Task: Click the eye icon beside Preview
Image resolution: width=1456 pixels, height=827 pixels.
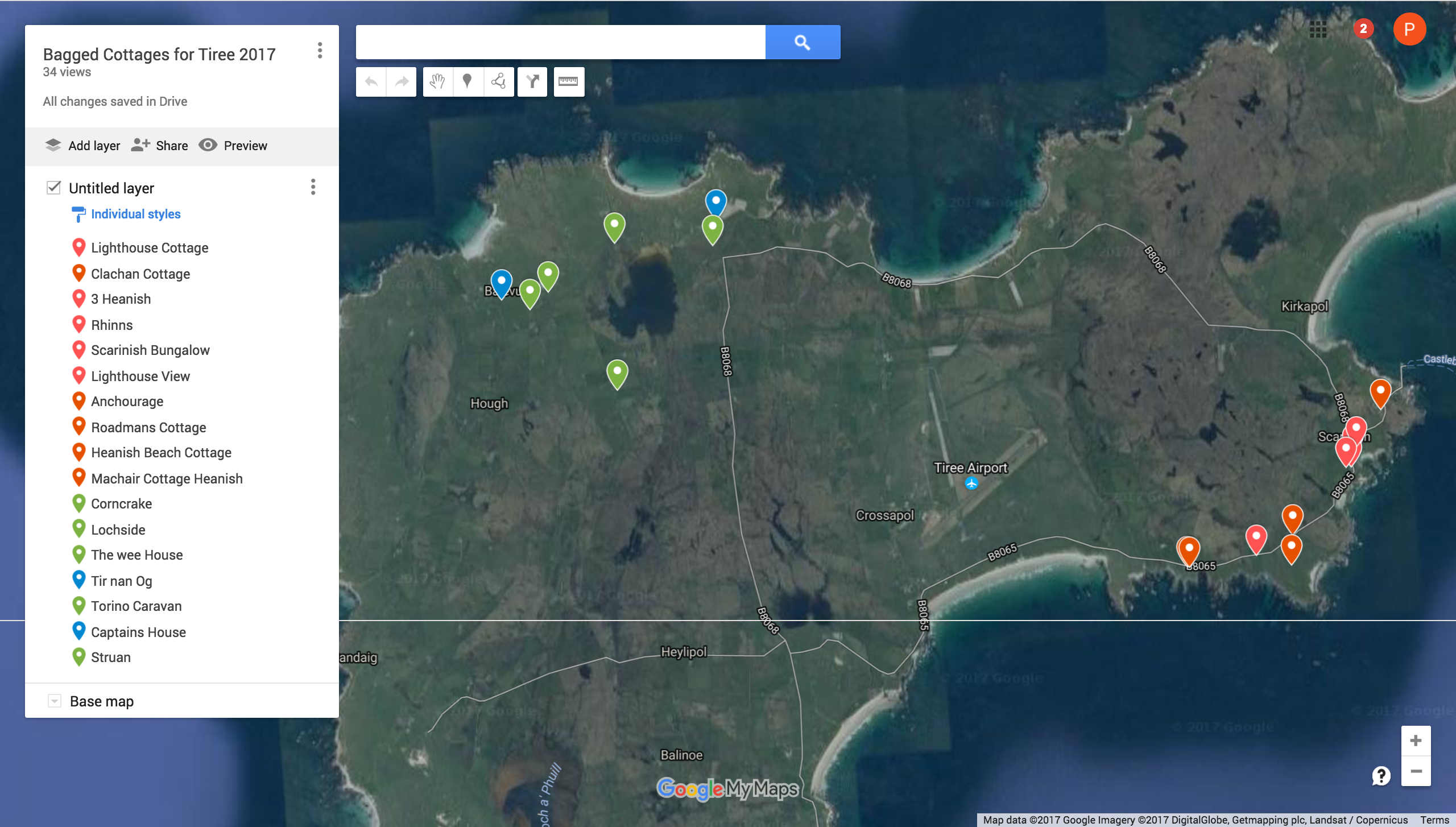Action: (x=208, y=145)
